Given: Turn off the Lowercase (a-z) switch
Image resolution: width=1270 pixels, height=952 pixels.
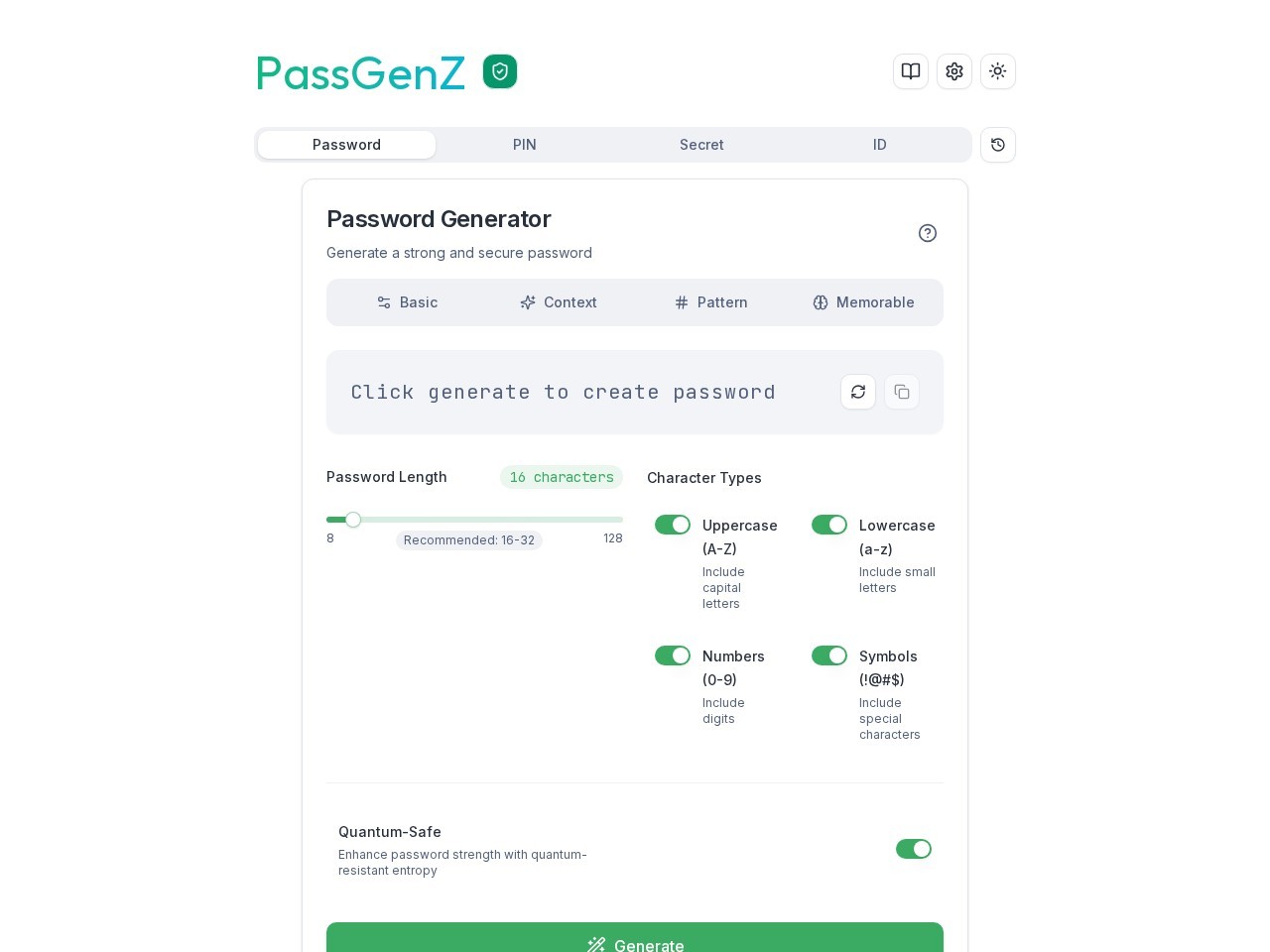Looking at the screenshot, I should pyautogui.click(x=829, y=525).
